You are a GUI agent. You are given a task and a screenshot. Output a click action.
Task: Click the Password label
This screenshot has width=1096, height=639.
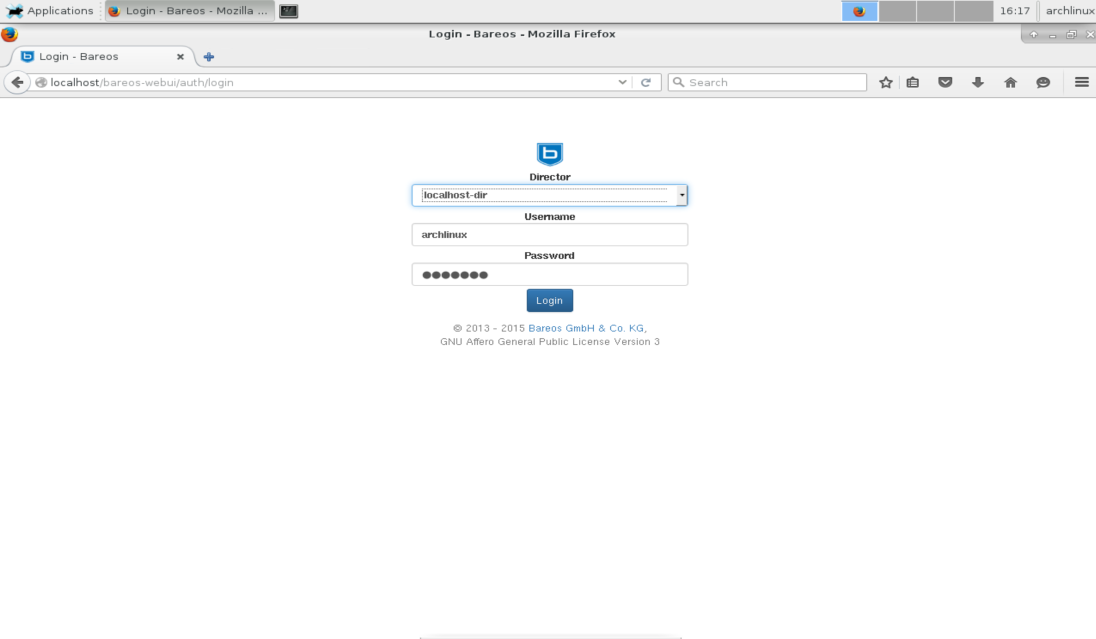(549, 256)
